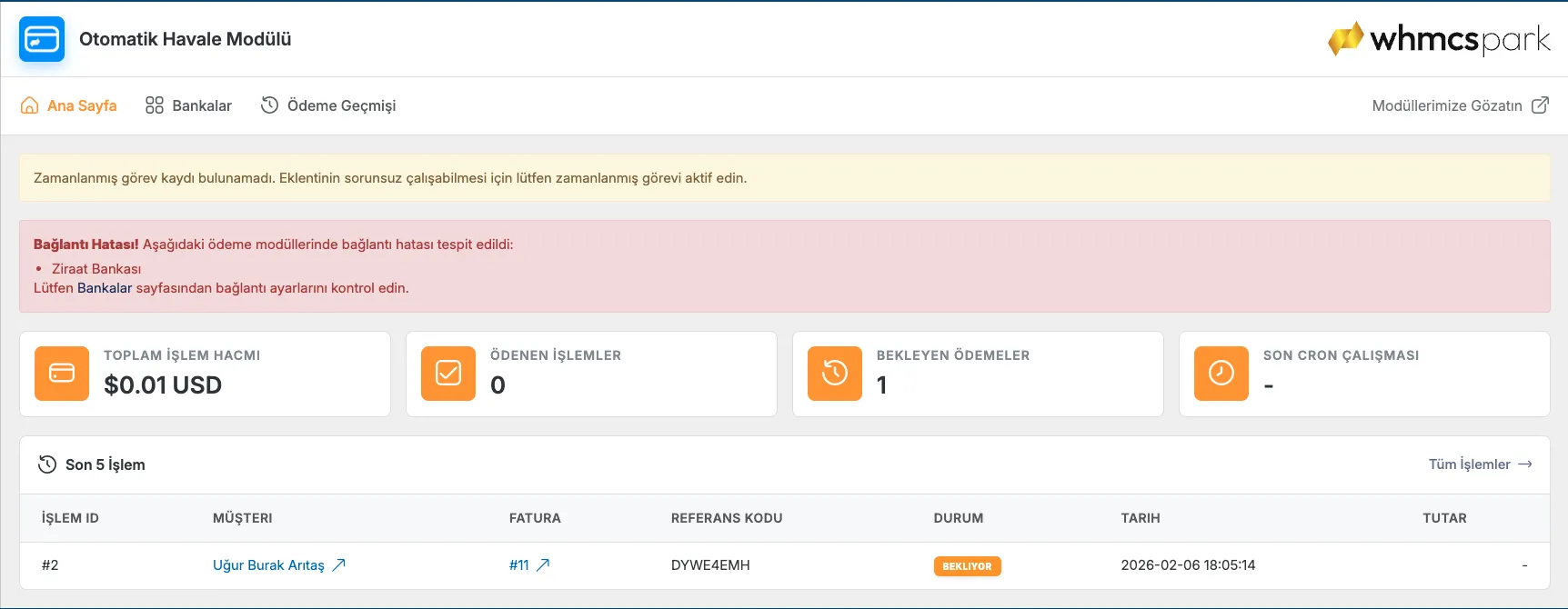Click the Son 5 İşlem heading
Viewport: 1568px width, 609px height.
click(106, 464)
